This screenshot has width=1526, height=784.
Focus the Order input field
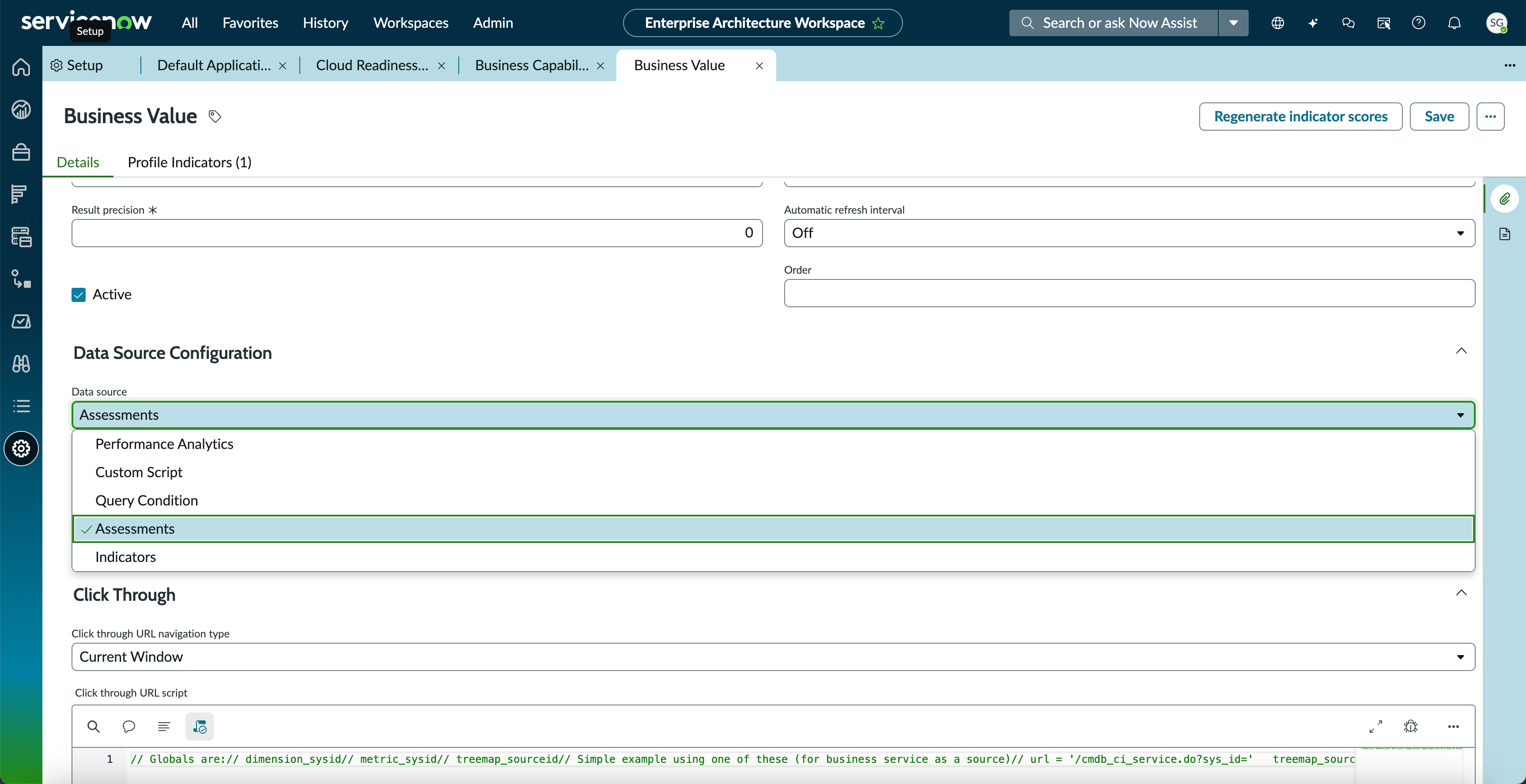pos(1129,293)
